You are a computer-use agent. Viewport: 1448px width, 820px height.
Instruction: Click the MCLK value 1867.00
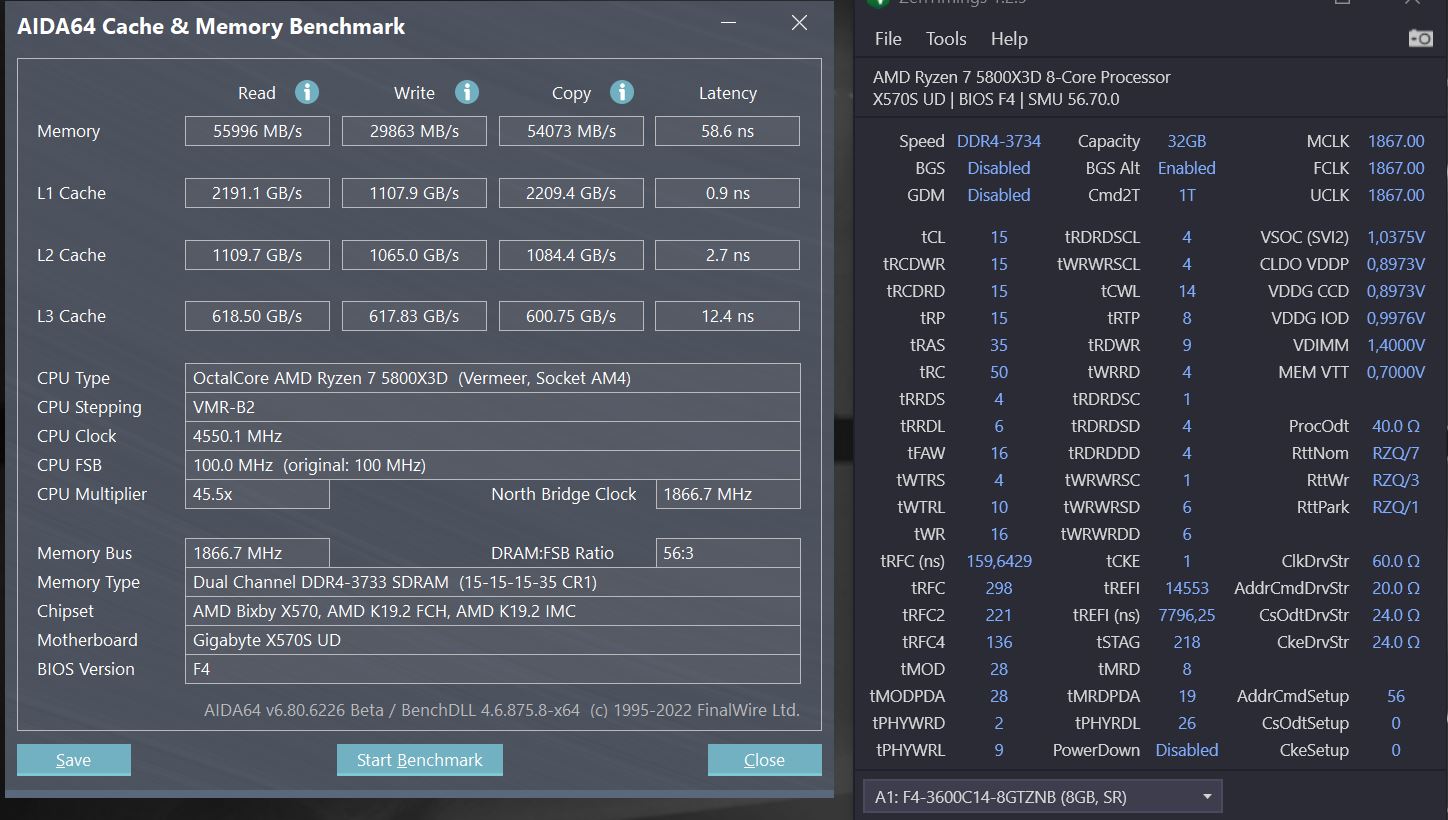pos(1396,141)
